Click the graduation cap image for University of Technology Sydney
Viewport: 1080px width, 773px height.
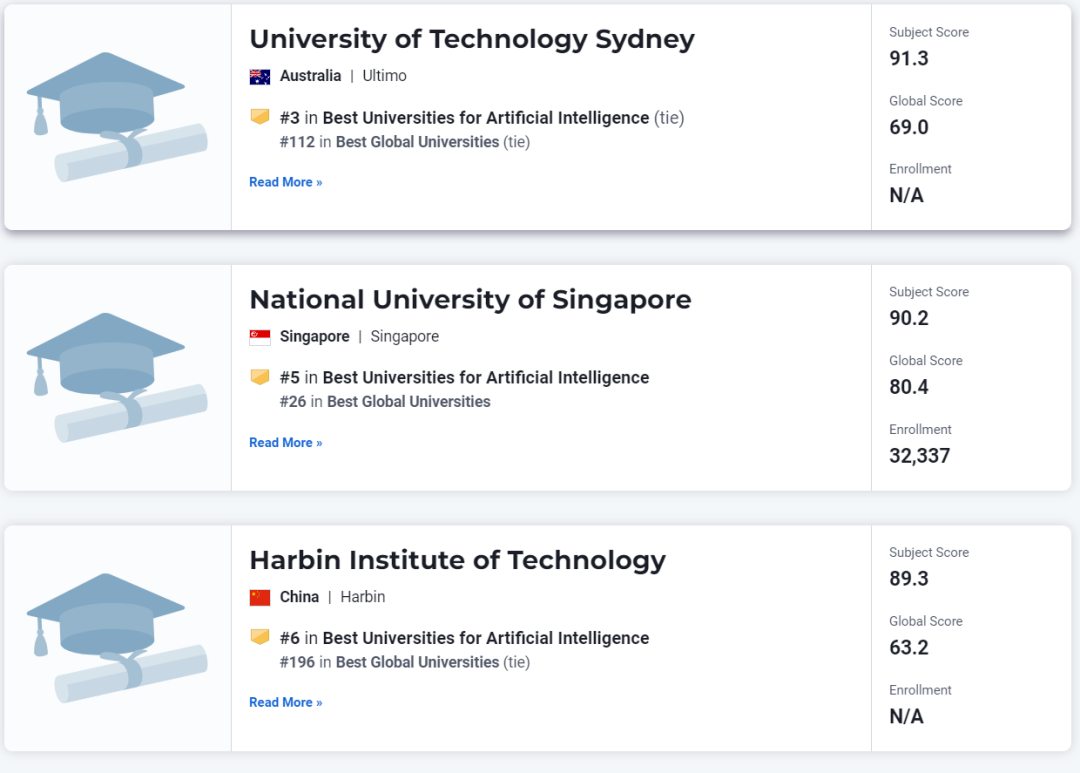[116, 116]
